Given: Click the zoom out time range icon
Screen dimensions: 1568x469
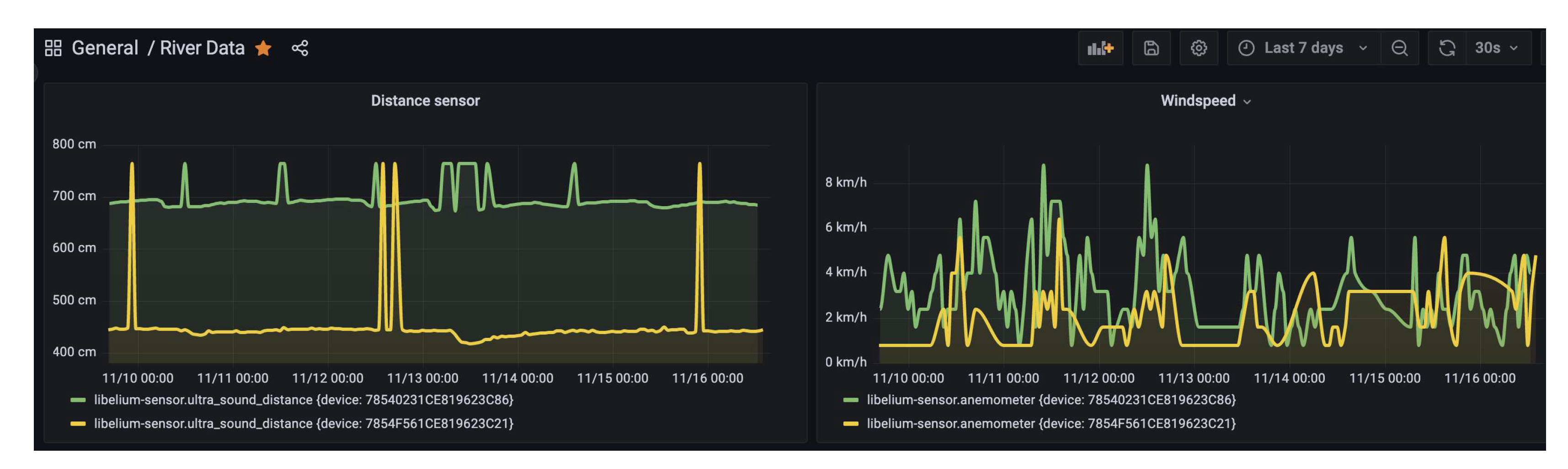Looking at the screenshot, I should coord(1399,48).
